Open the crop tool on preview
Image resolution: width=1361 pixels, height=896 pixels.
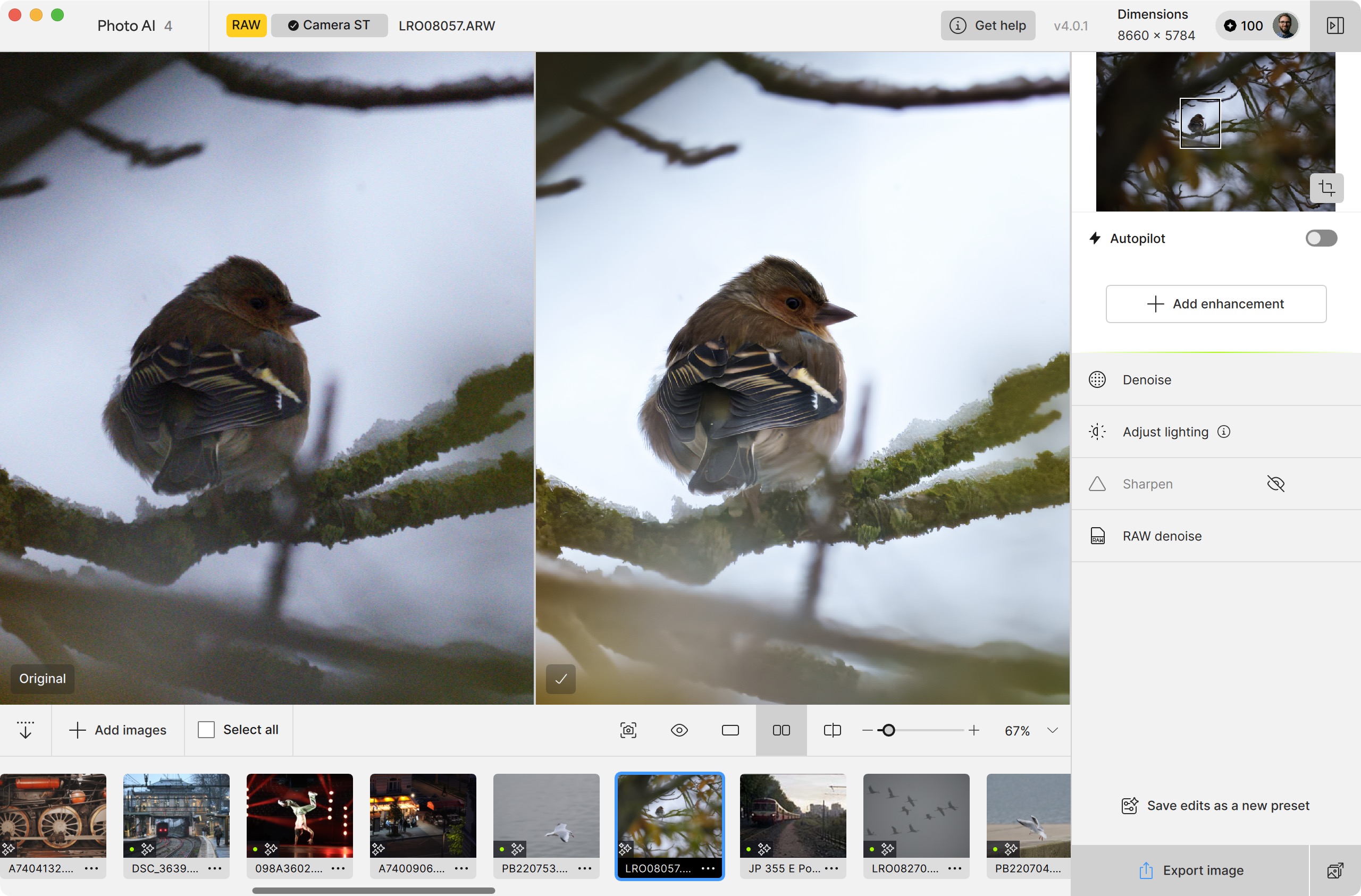click(1326, 188)
